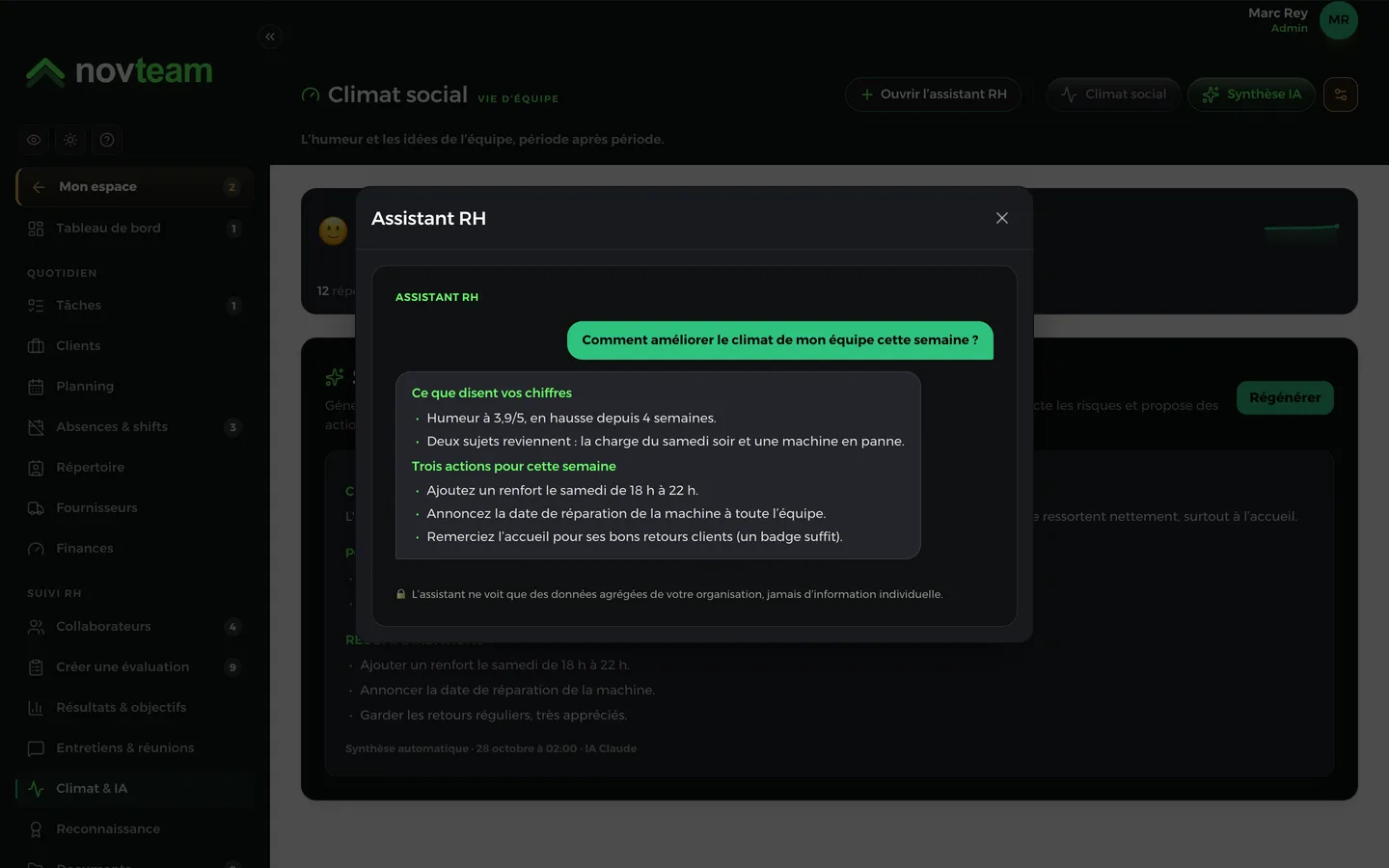Toggle the eye visibility icon in sidebar

(x=34, y=140)
